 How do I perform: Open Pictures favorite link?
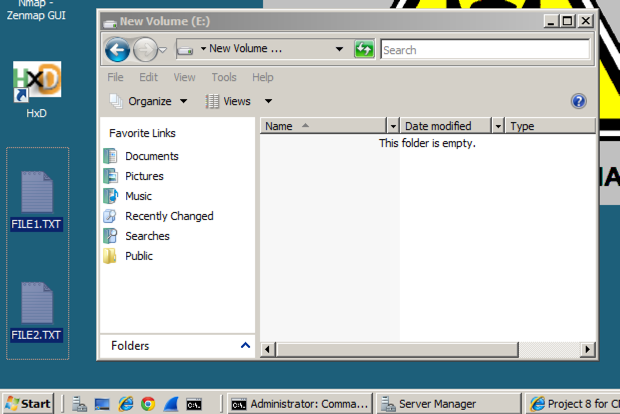[144, 176]
